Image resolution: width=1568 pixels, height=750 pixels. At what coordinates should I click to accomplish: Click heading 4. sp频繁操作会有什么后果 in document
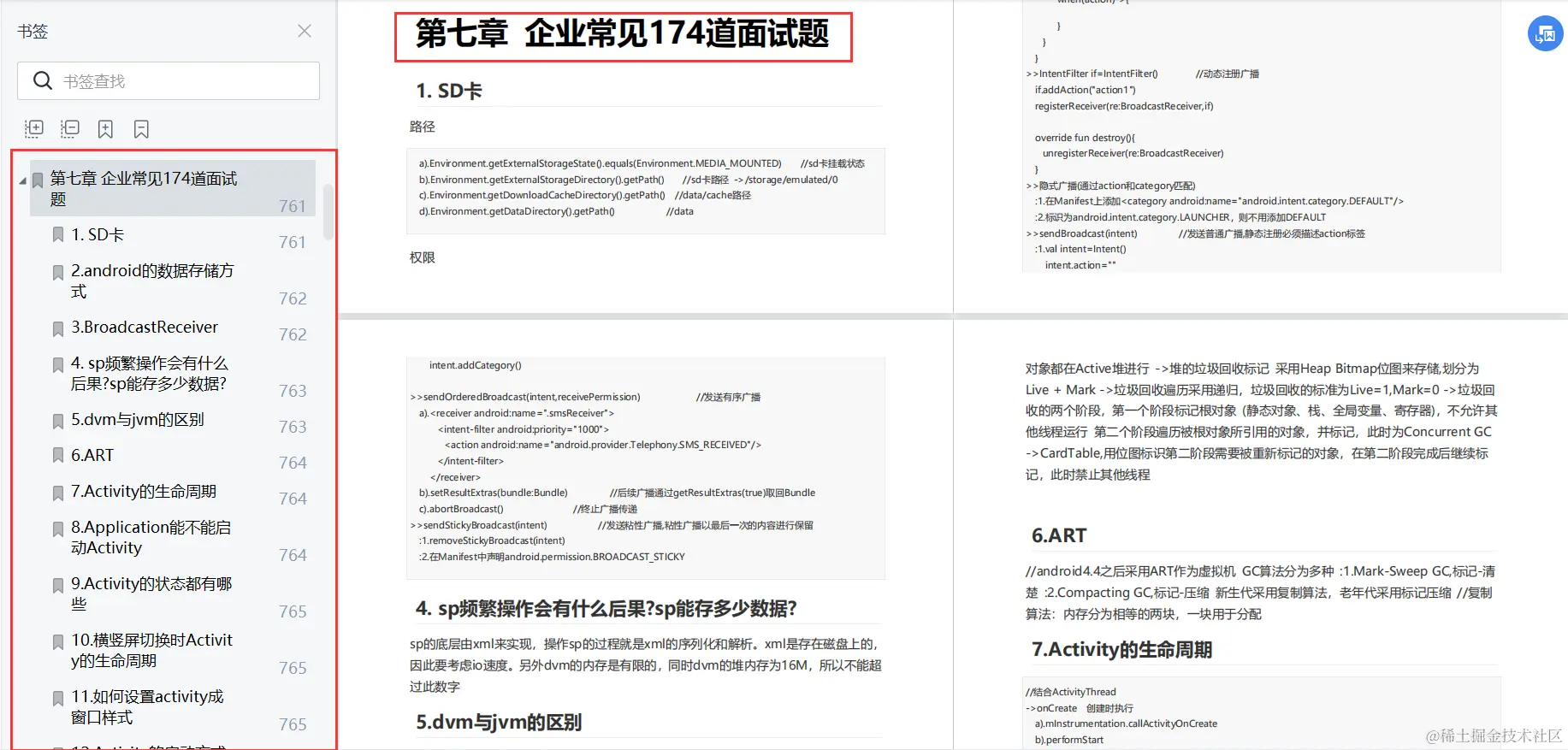click(606, 608)
